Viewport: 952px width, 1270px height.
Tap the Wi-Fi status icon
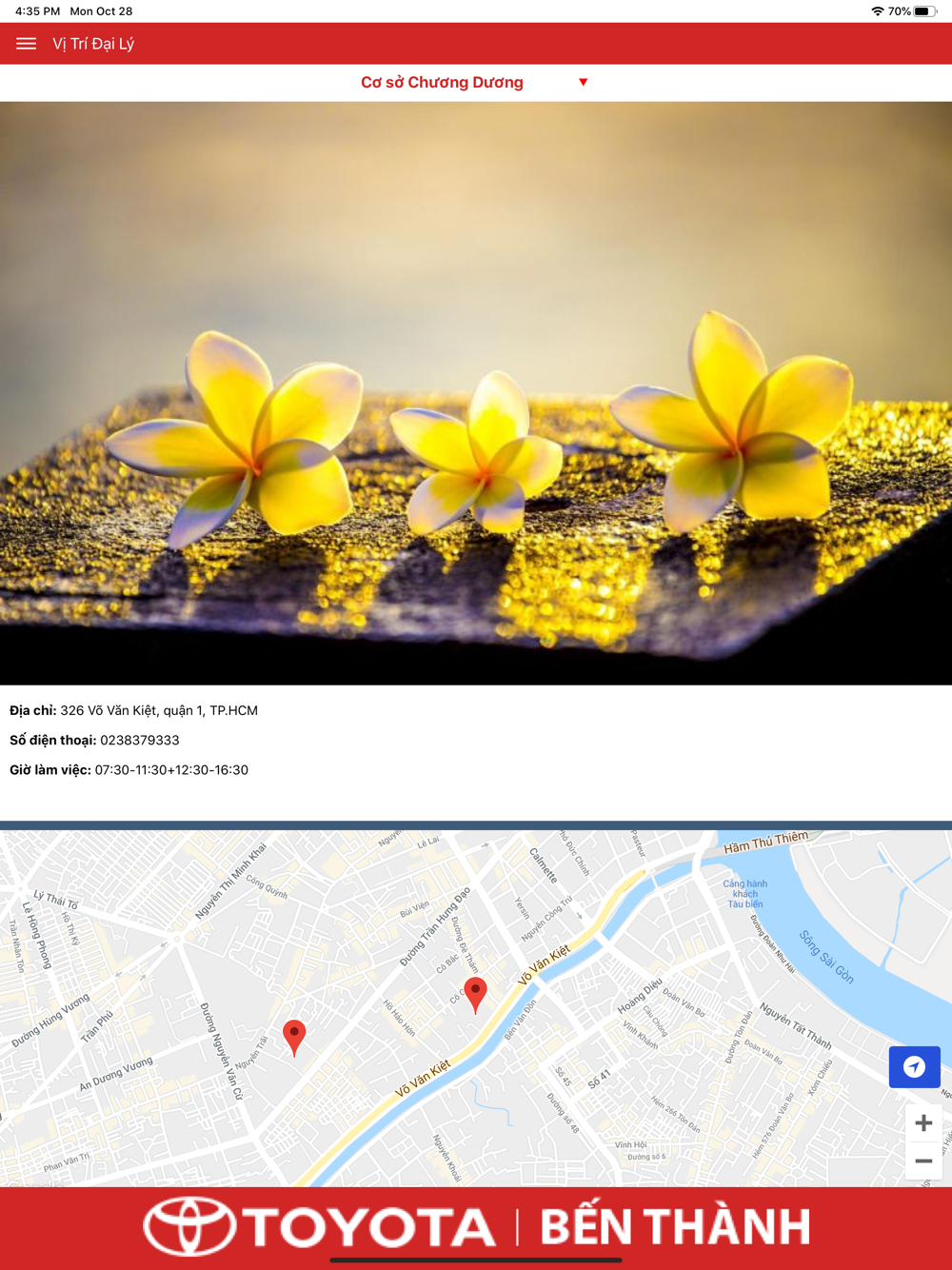click(877, 11)
